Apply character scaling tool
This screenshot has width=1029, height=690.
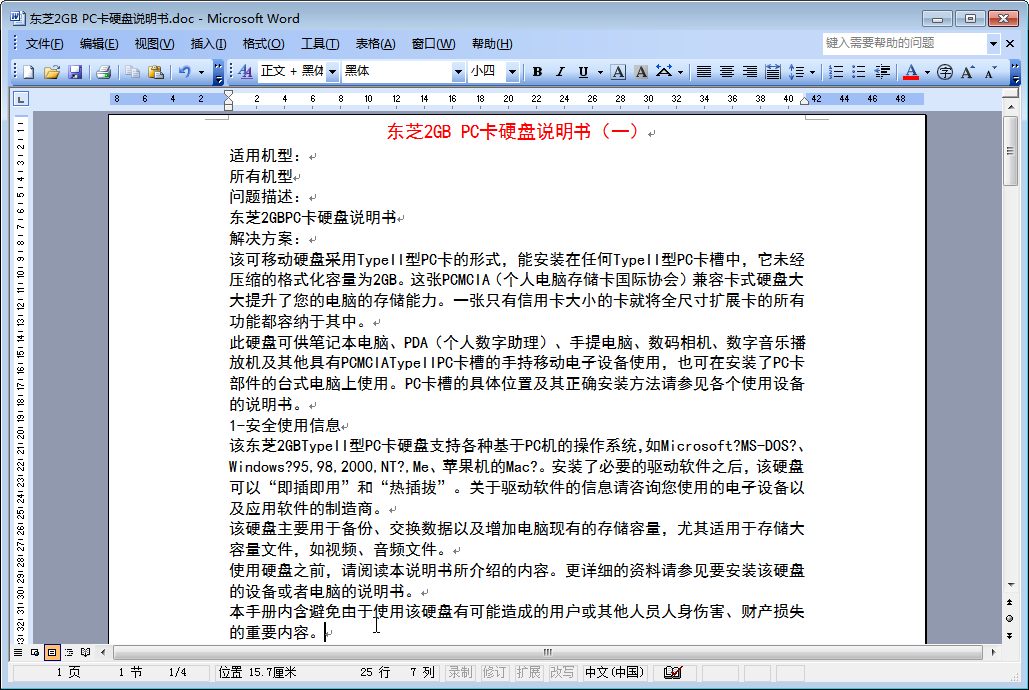pyautogui.click(x=664, y=72)
